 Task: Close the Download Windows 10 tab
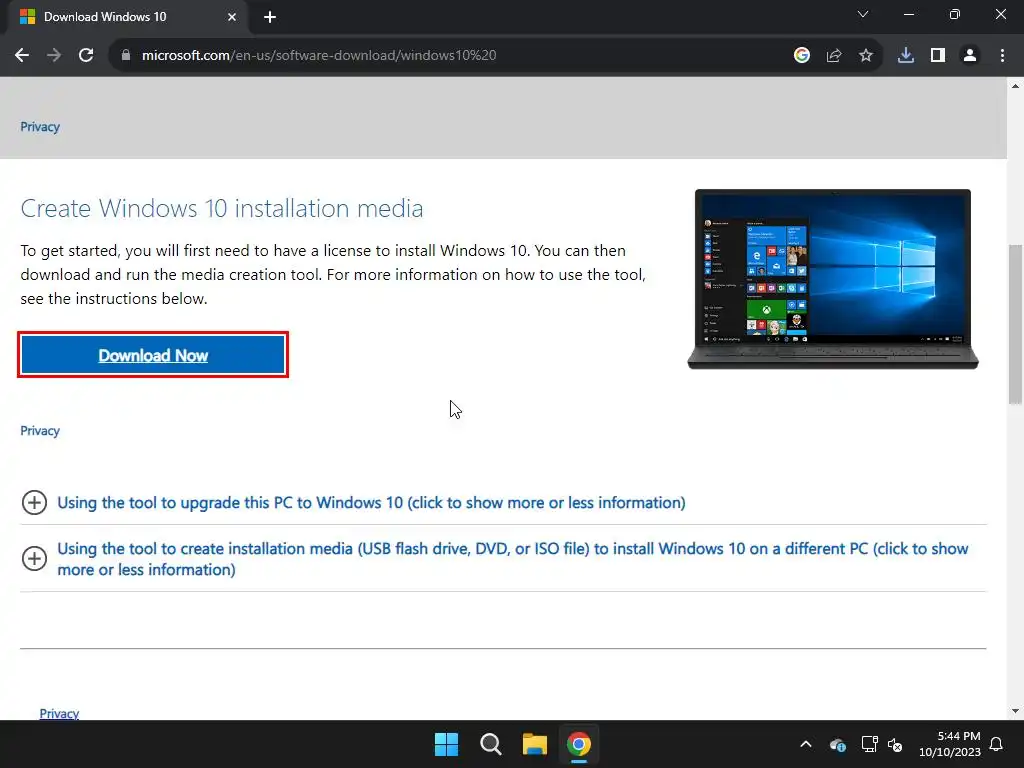click(x=232, y=17)
